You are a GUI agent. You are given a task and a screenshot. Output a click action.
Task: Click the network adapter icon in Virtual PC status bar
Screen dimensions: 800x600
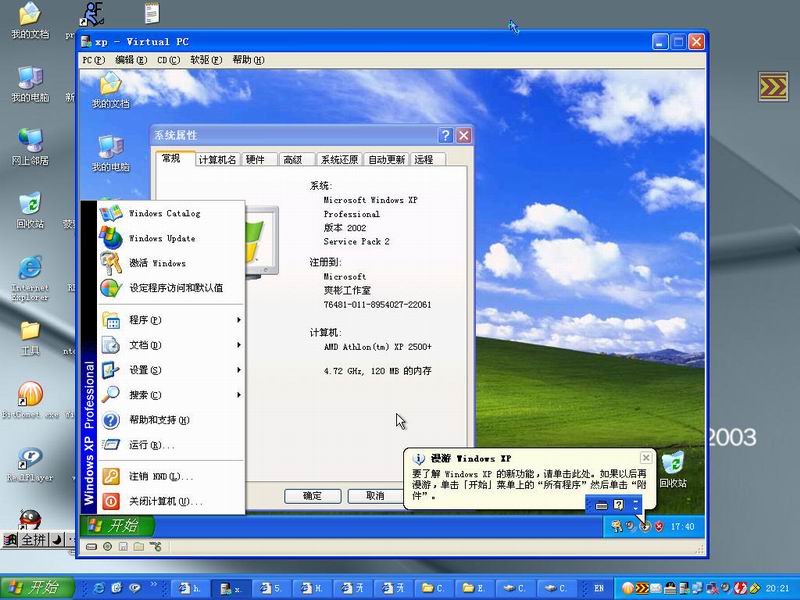click(156, 547)
